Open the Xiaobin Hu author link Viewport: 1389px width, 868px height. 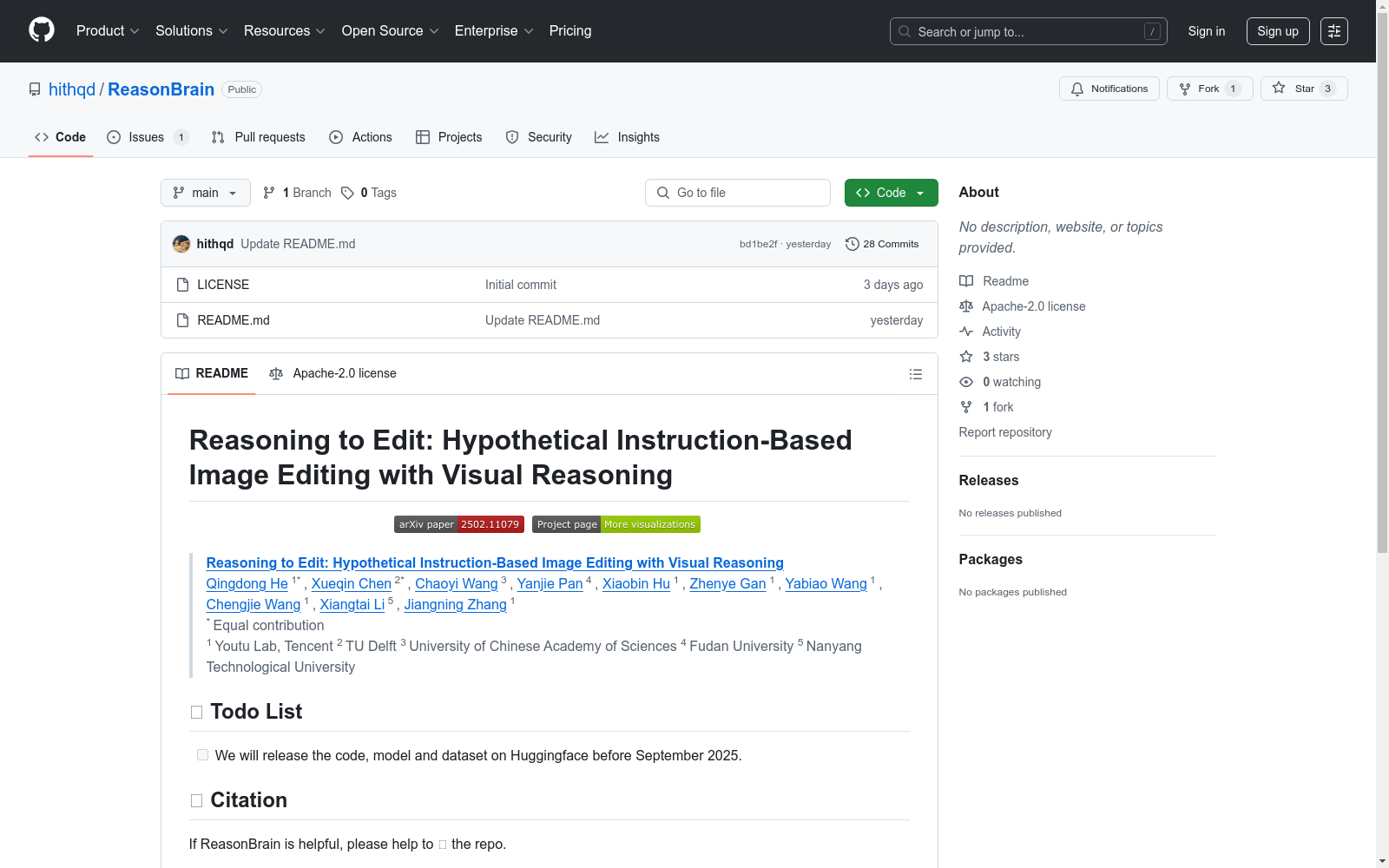636,583
